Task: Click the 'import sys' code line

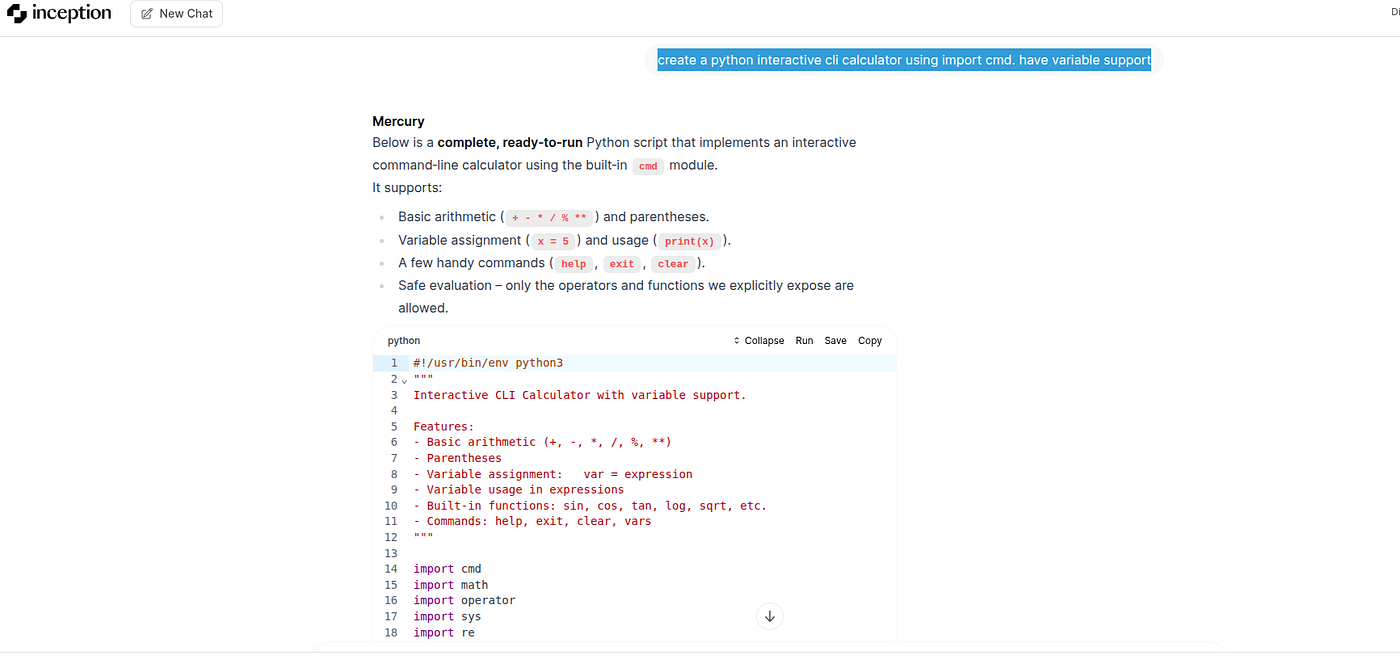Action: tap(447, 617)
